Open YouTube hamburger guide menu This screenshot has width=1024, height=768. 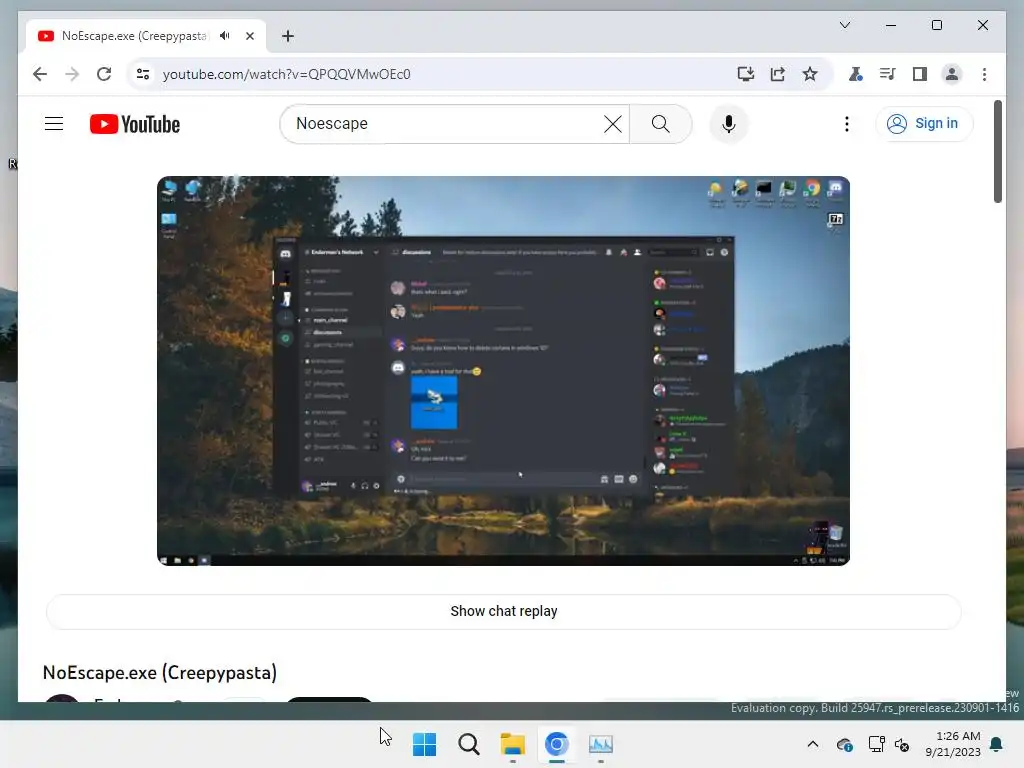(x=54, y=123)
